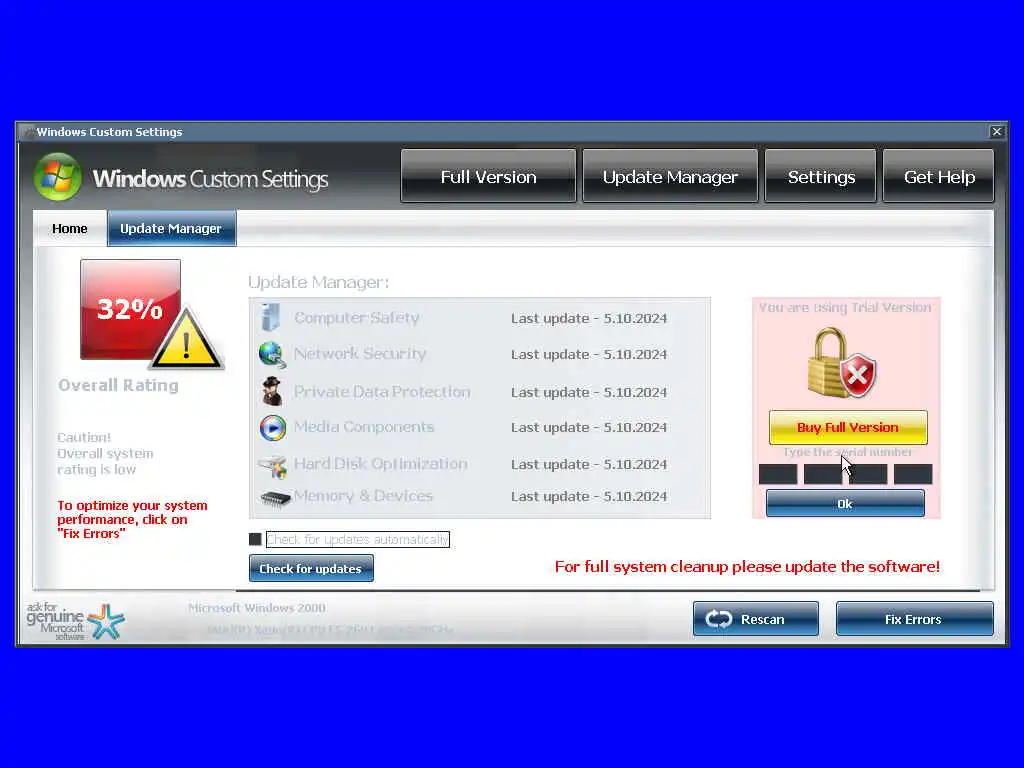Click Last update date for Memory & Devices
1024x768 pixels.
(589, 496)
